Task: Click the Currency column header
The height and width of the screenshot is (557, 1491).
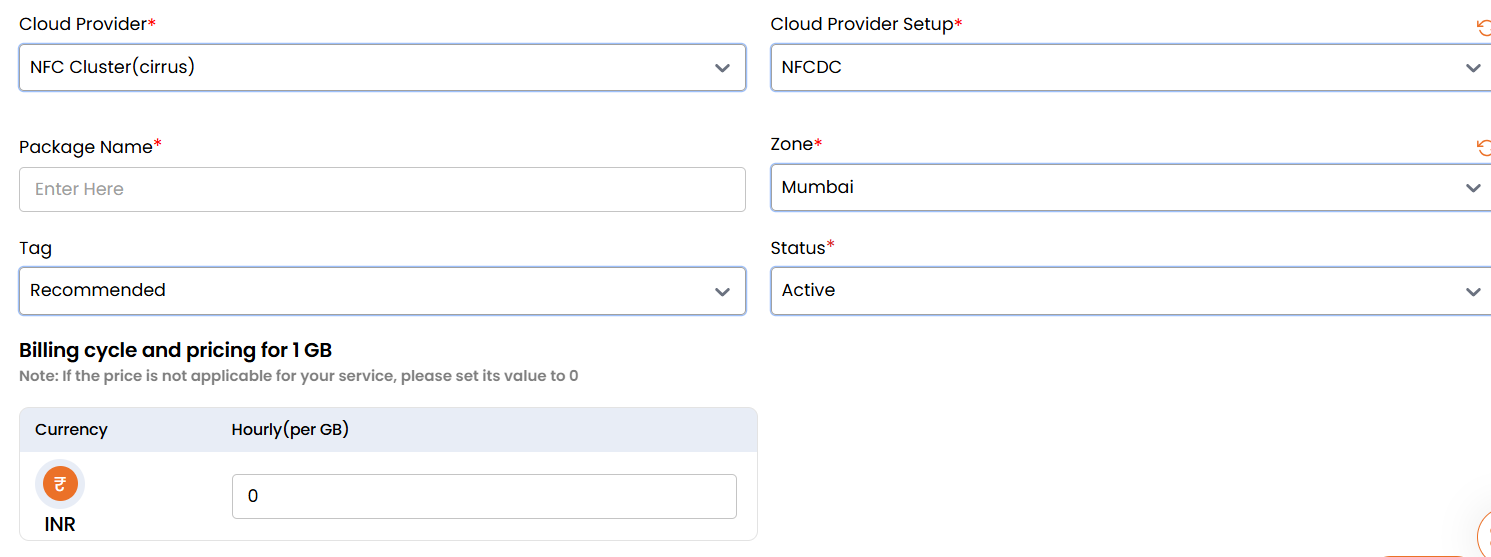Action: [71, 430]
